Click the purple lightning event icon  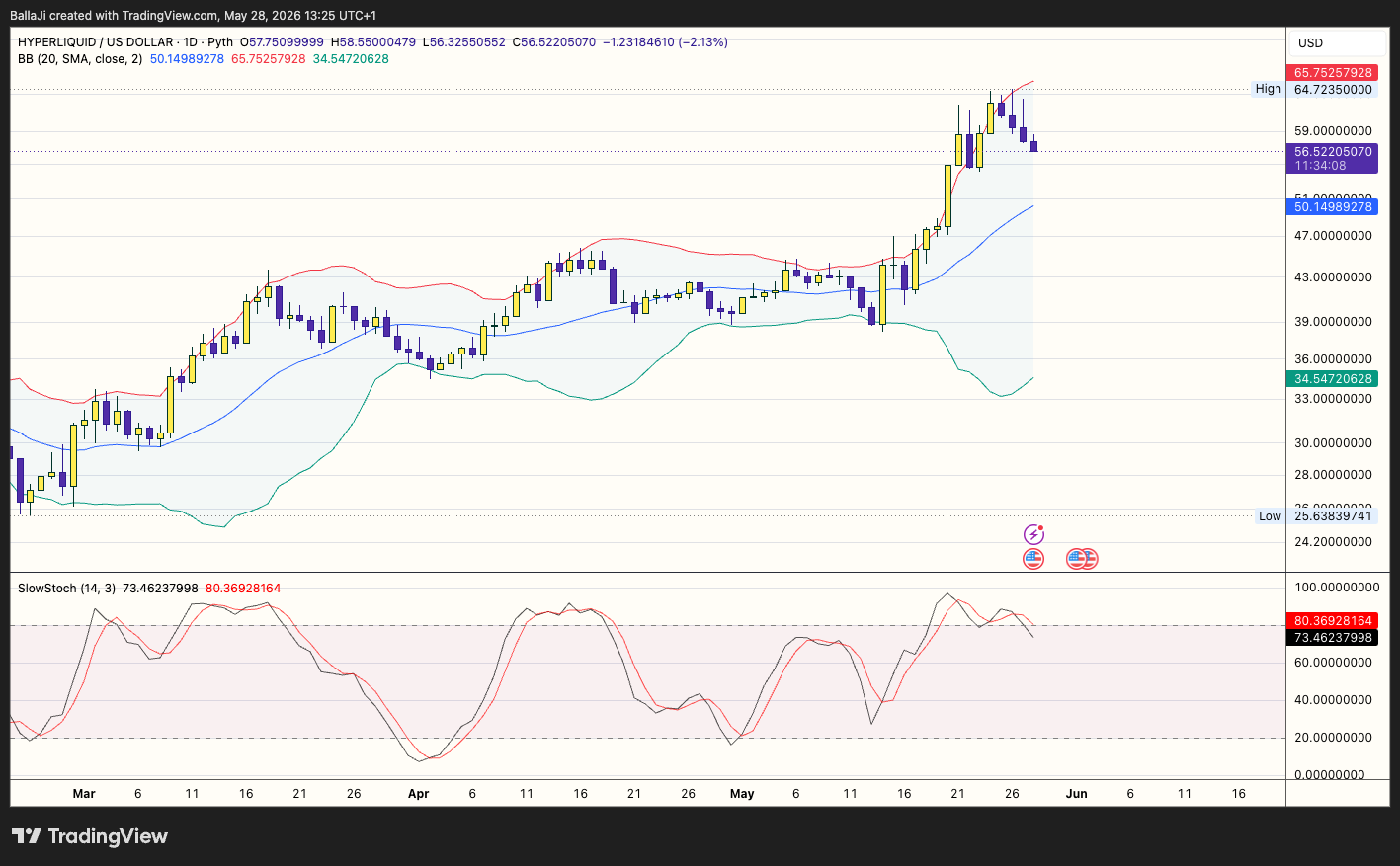1033,534
